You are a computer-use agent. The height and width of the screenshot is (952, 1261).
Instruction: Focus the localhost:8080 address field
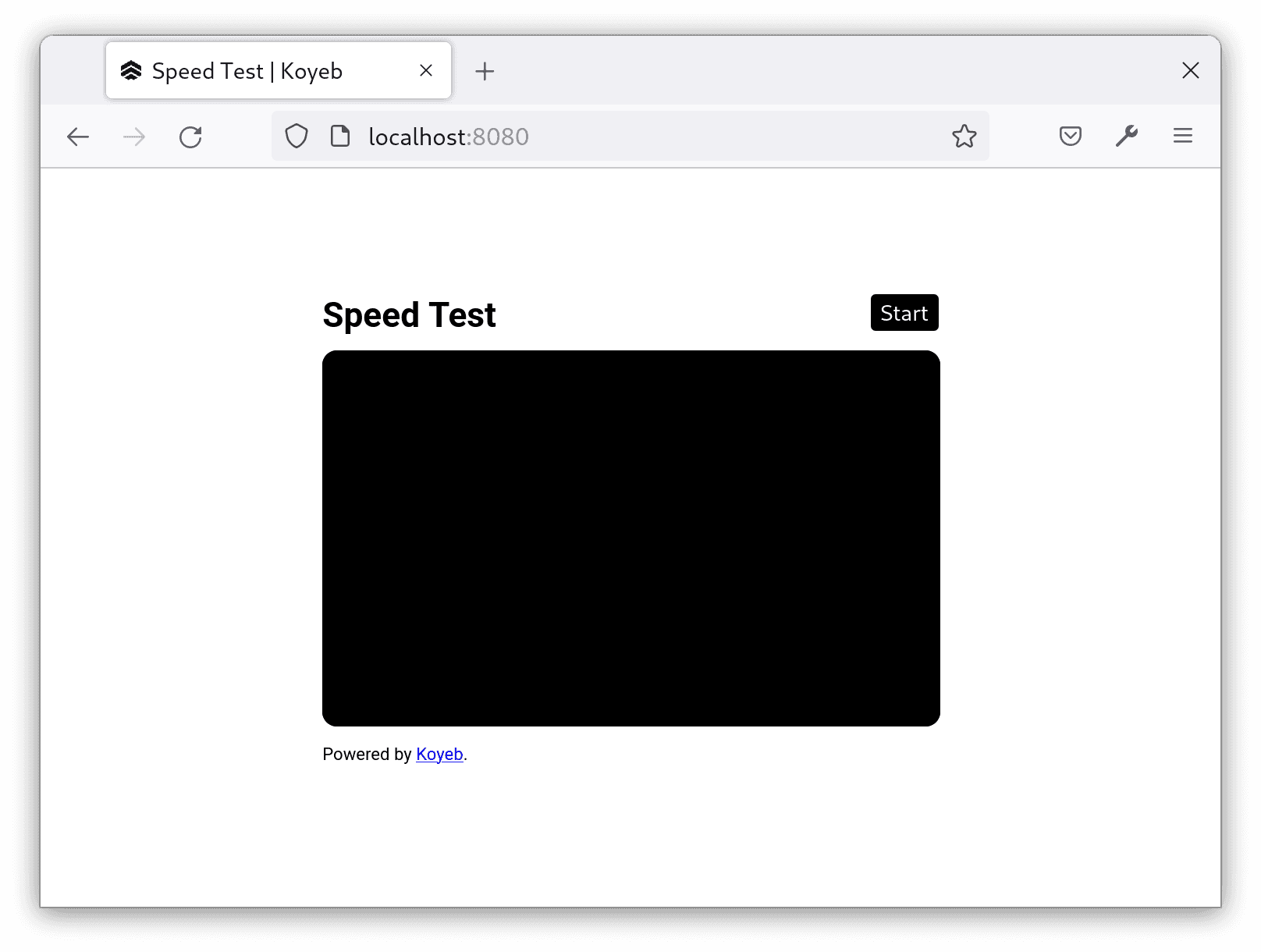[x=624, y=137]
